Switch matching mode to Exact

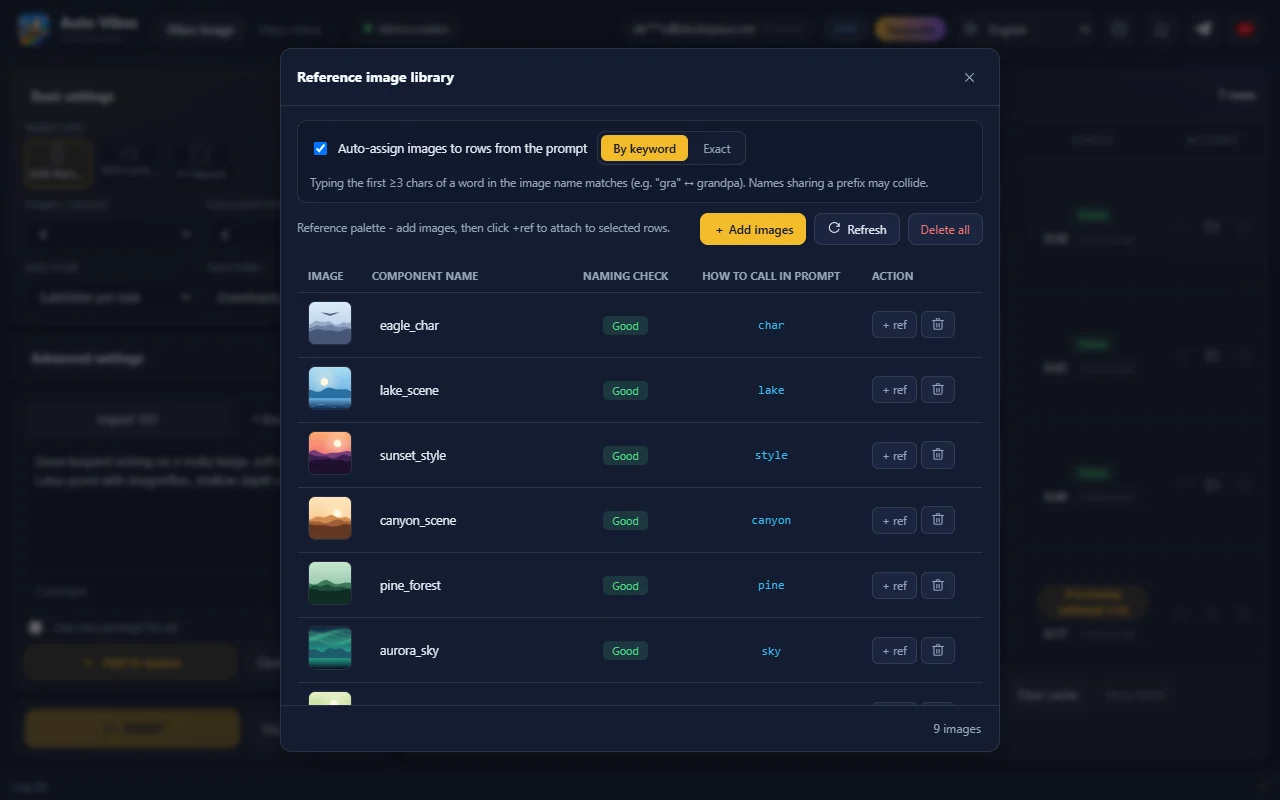click(x=716, y=148)
